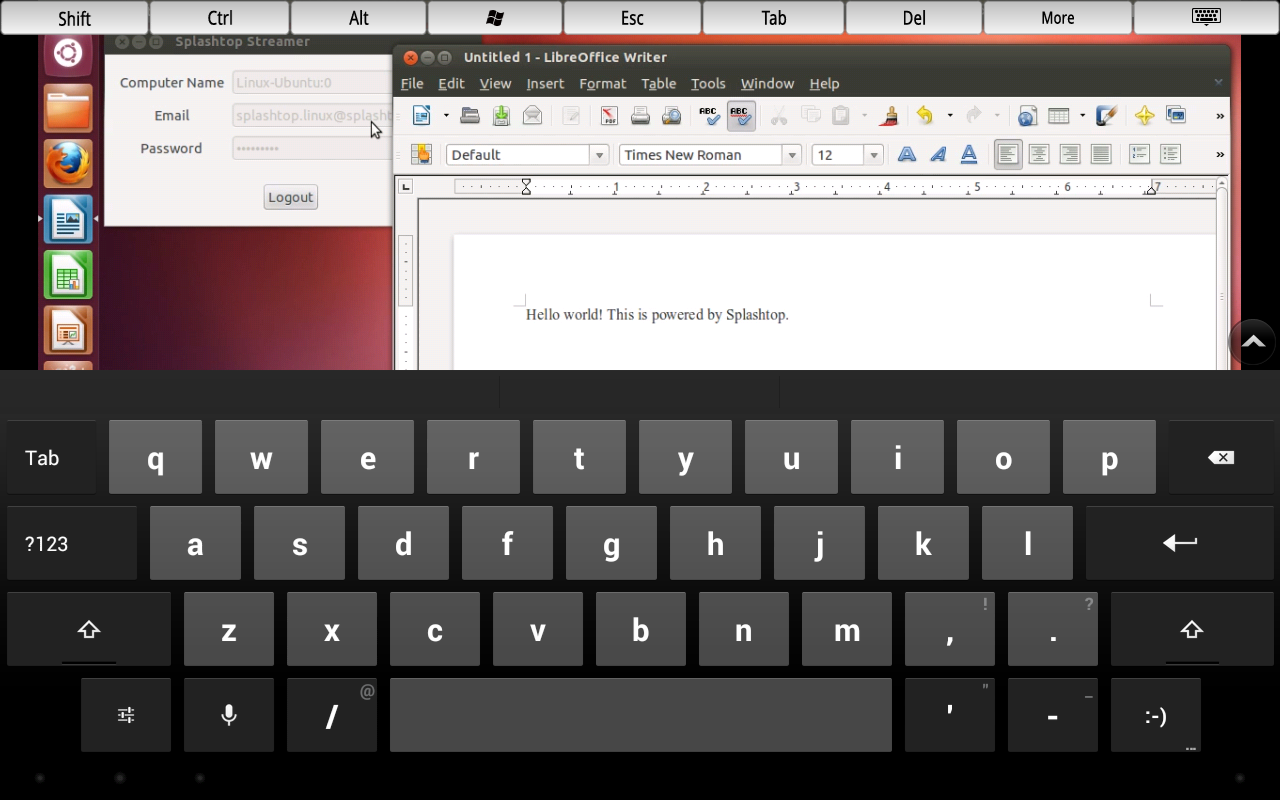Viewport: 1280px width, 800px height.
Task: Open the Default paragraph style dropdown
Action: [x=599, y=155]
